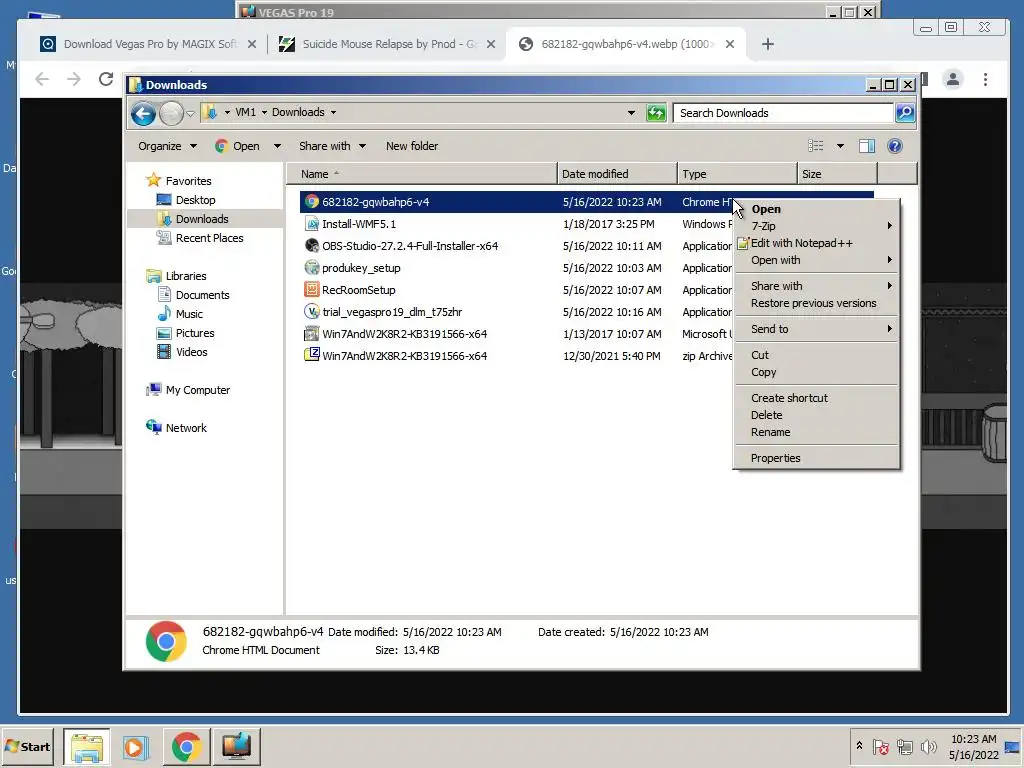This screenshot has width=1024, height=768.
Task: Click RecRoomSetup file icon
Action: [312, 290]
